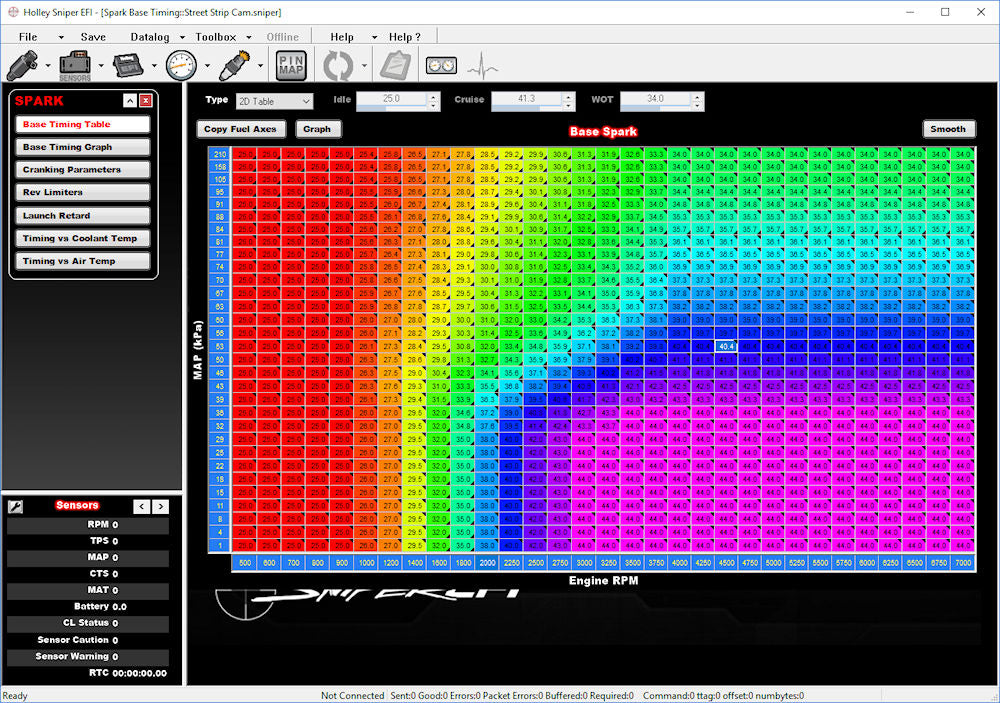Click the sync/refresh arrows icon
1000x703 pixels.
[340, 65]
